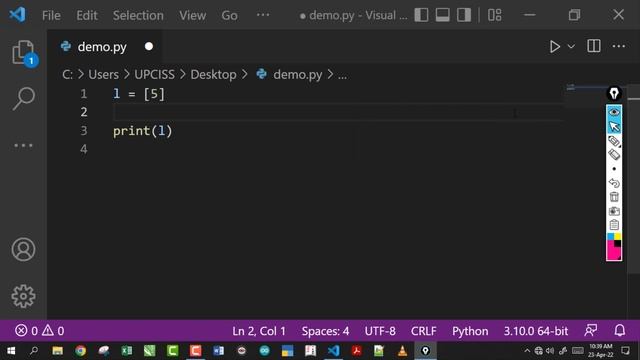Open Google Chrome from the taskbar
640x360 pixels.
coord(80,351)
